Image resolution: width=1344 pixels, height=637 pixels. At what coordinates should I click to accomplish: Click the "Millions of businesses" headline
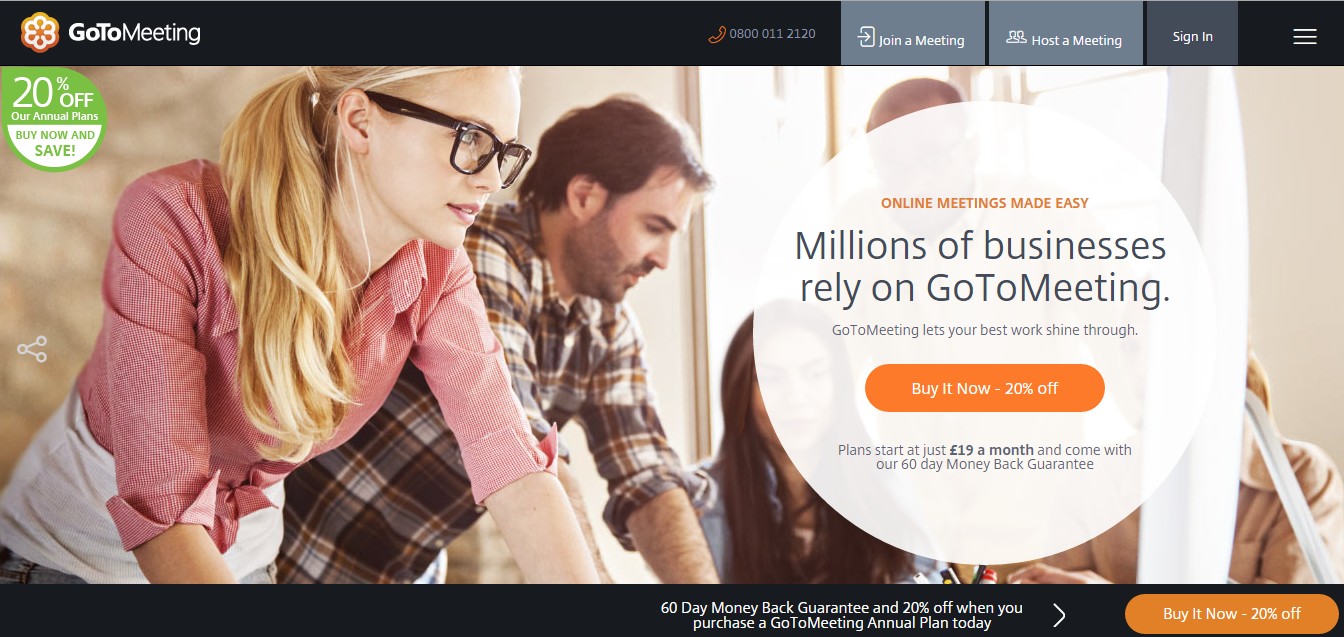[980, 245]
